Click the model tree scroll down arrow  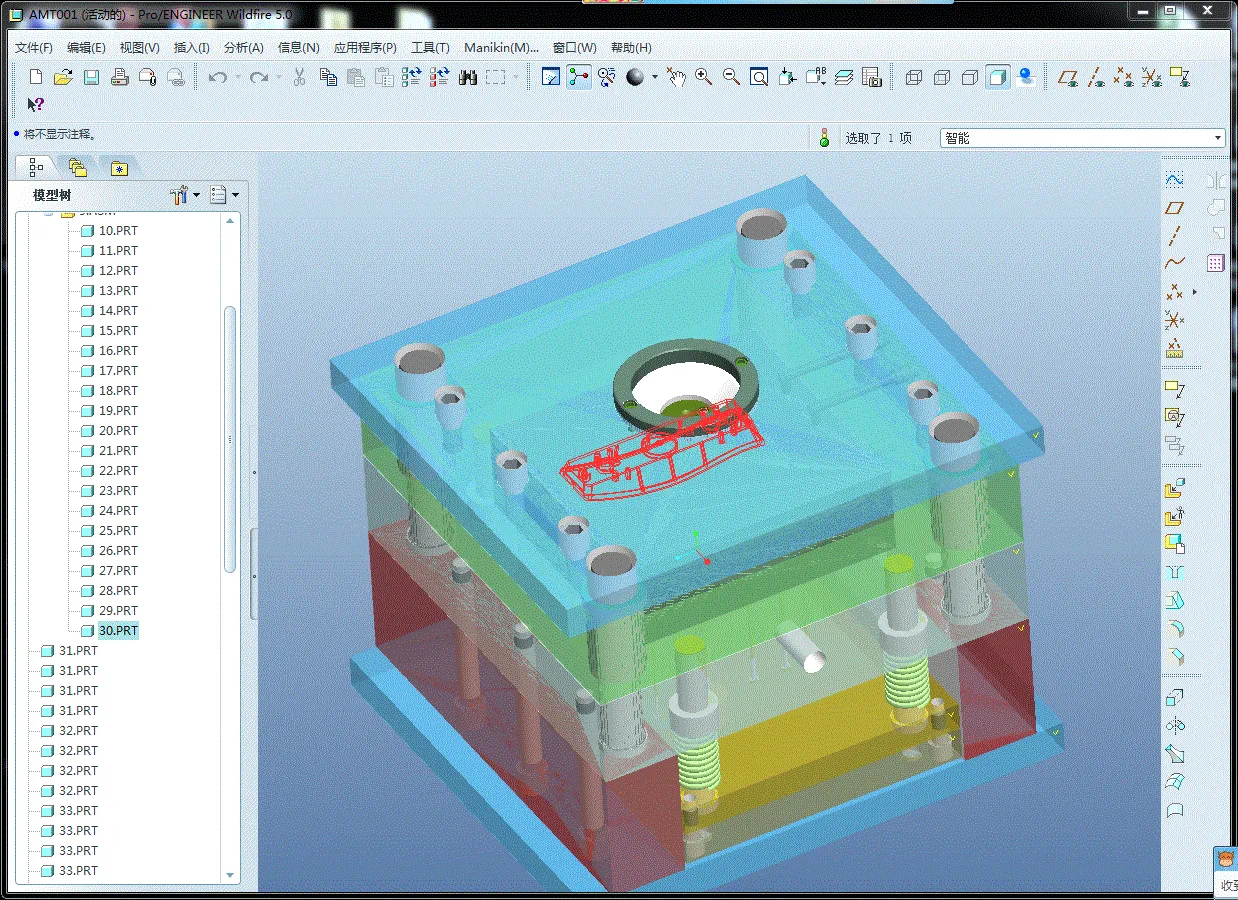point(230,874)
